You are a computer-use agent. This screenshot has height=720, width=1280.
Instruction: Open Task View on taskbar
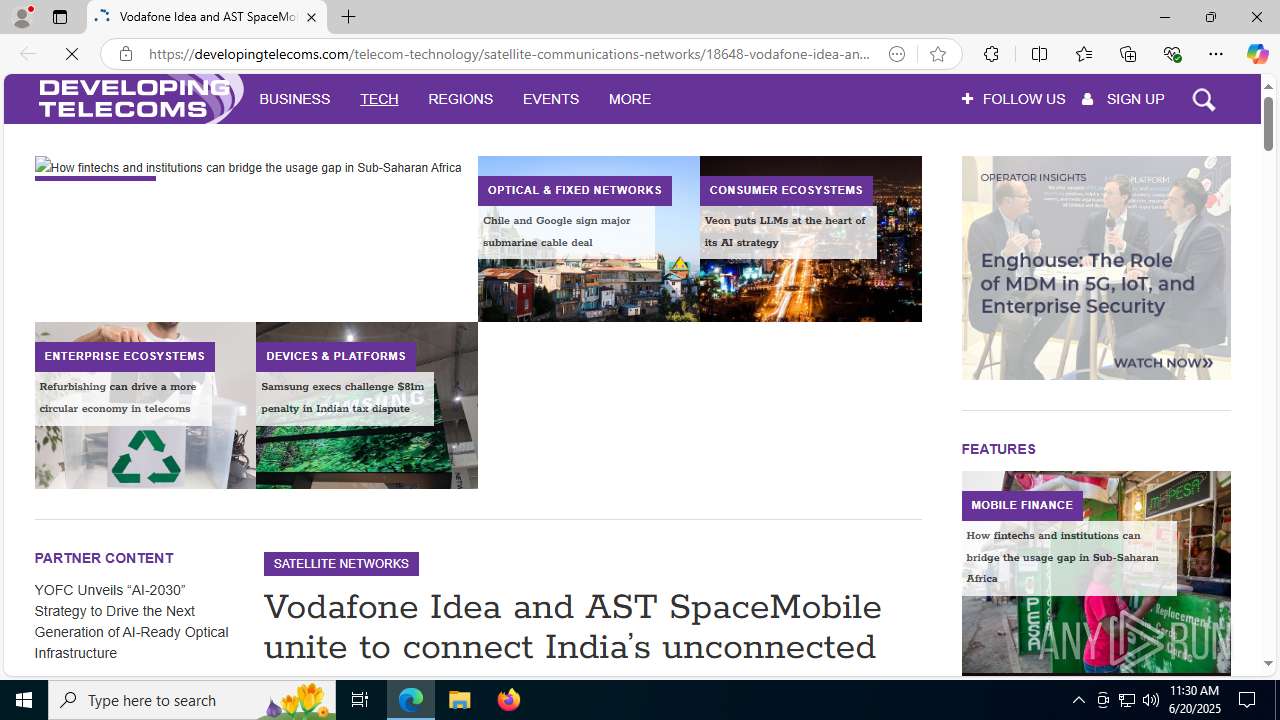pyautogui.click(x=360, y=700)
